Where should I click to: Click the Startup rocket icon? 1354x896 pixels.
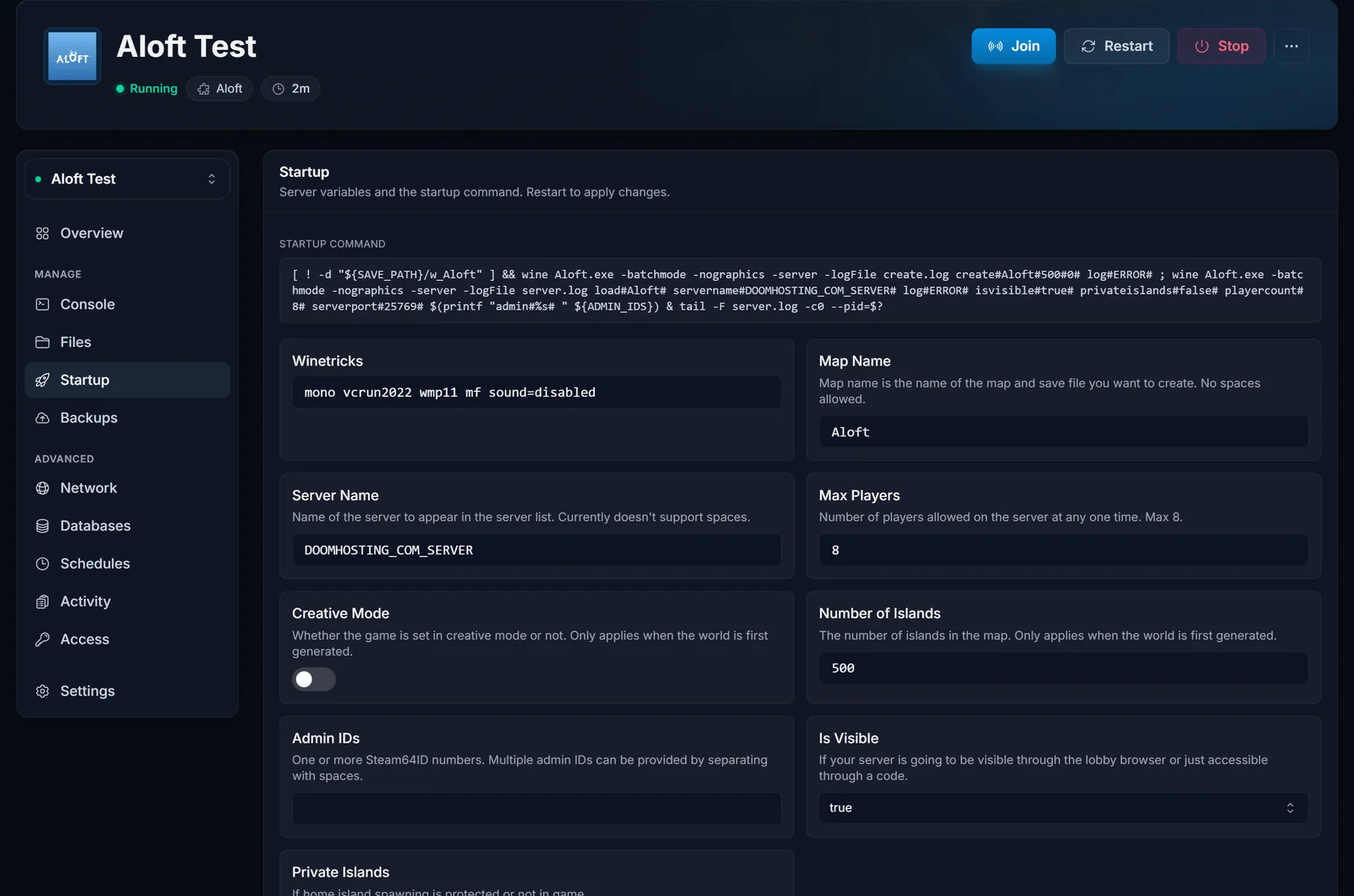click(x=42, y=380)
